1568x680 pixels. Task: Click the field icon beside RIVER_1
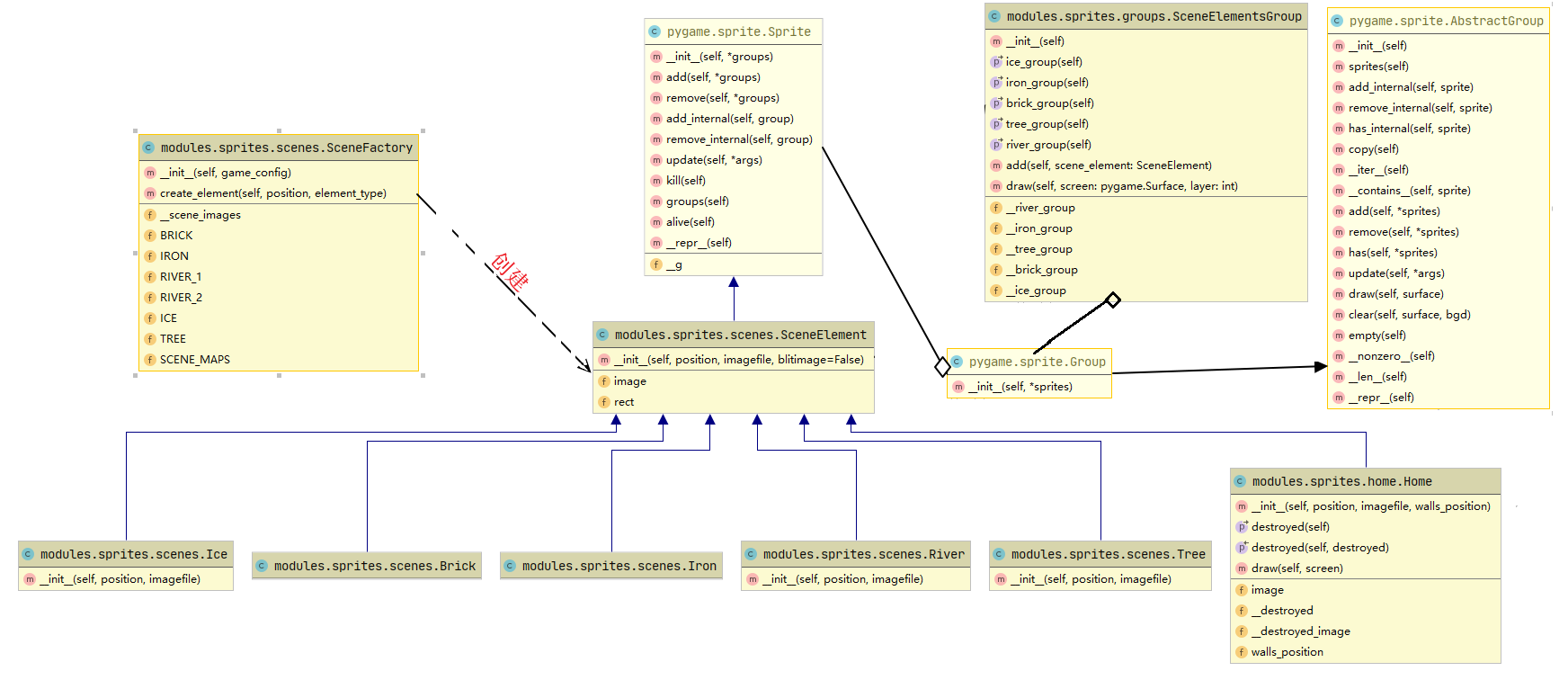click(x=150, y=277)
